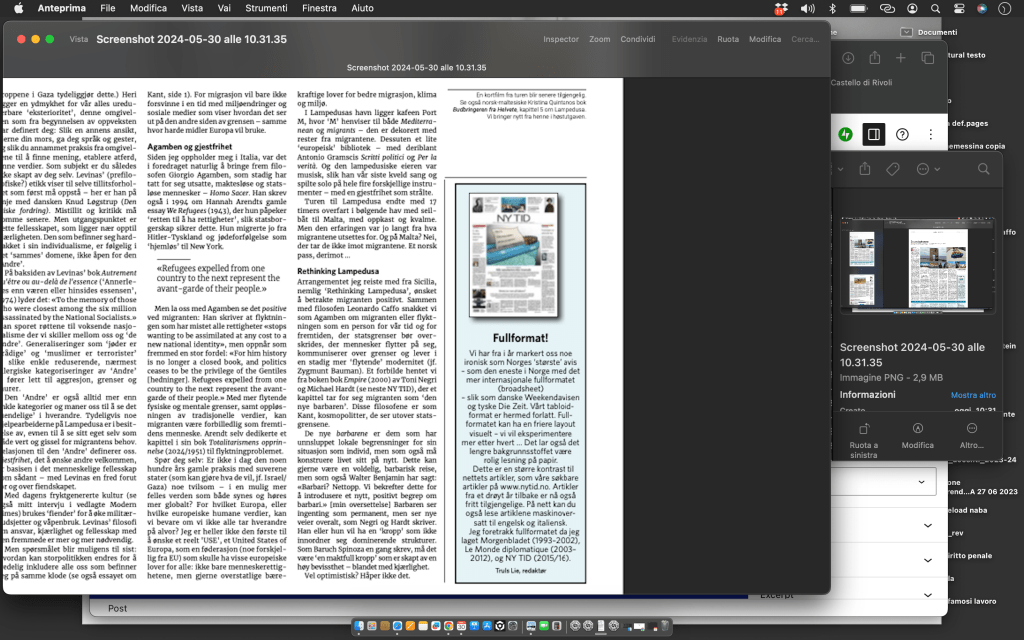Image resolution: width=1024 pixels, height=640 pixels.
Task: Click the green lightning bolt icon
Action: point(845,134)
